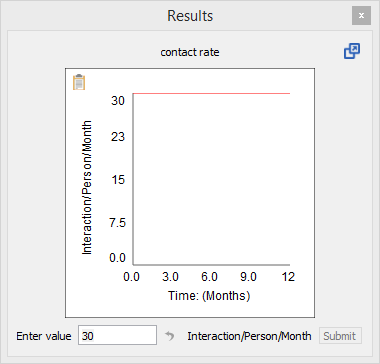This screenshot has width=380, height=364.
Task: Click the 12 tick on the time axis
Action: (288, 277)
